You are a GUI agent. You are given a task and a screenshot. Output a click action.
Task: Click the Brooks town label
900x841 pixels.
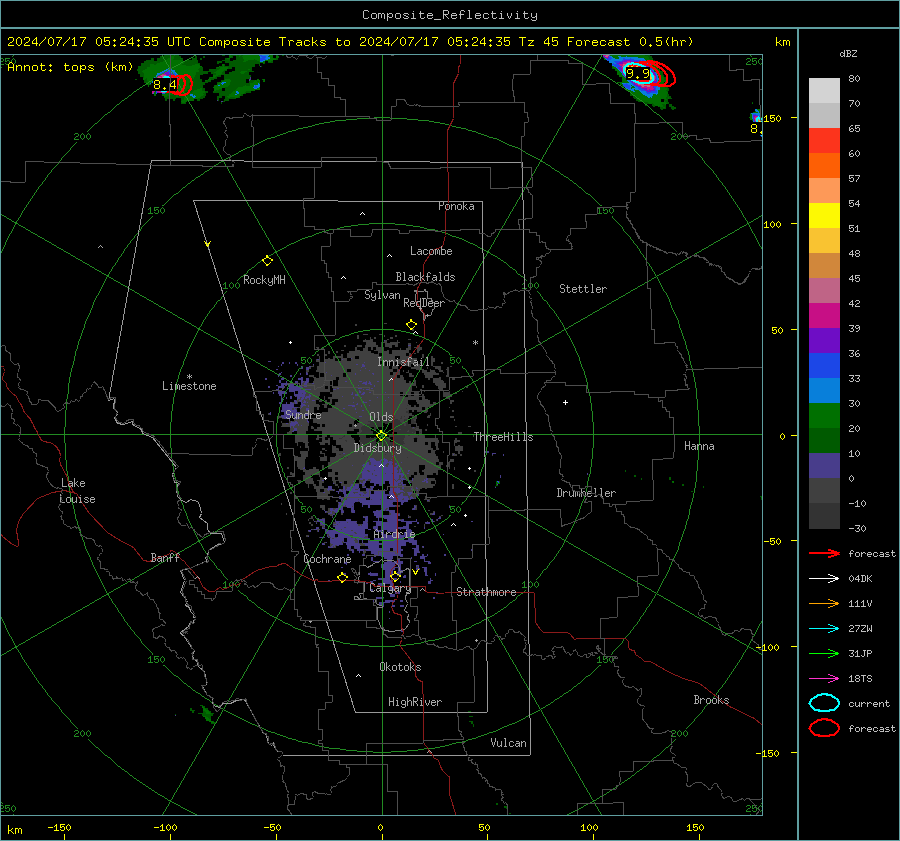(x=711, y=700)
